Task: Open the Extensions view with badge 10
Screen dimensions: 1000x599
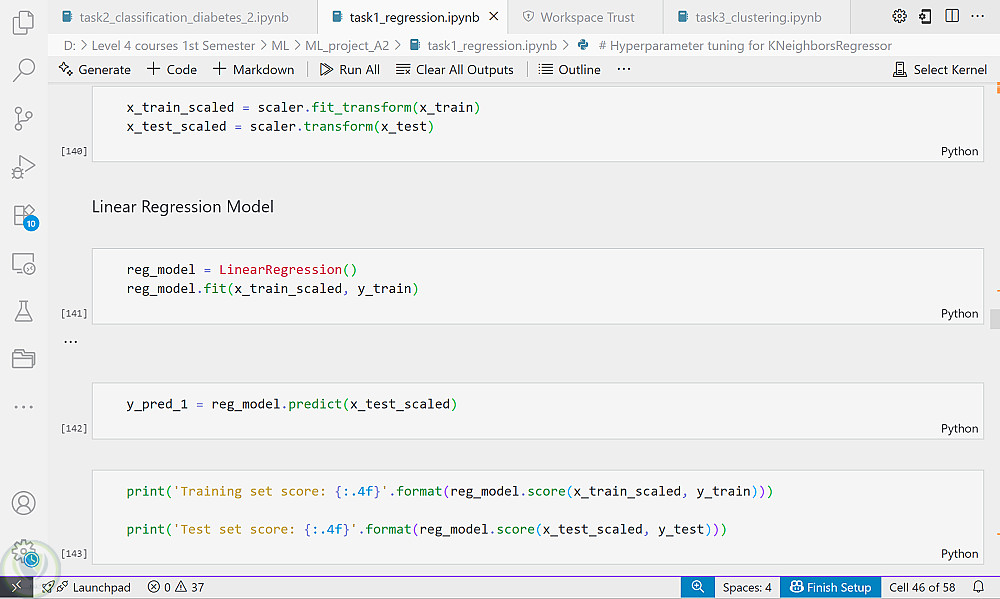Action: (x=25, y=216)
